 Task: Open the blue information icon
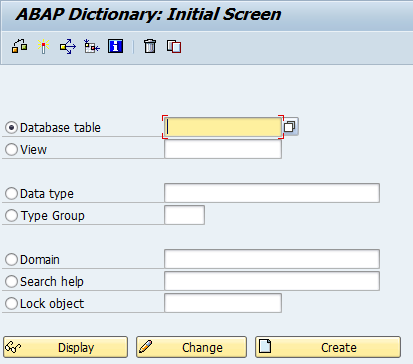115,46
